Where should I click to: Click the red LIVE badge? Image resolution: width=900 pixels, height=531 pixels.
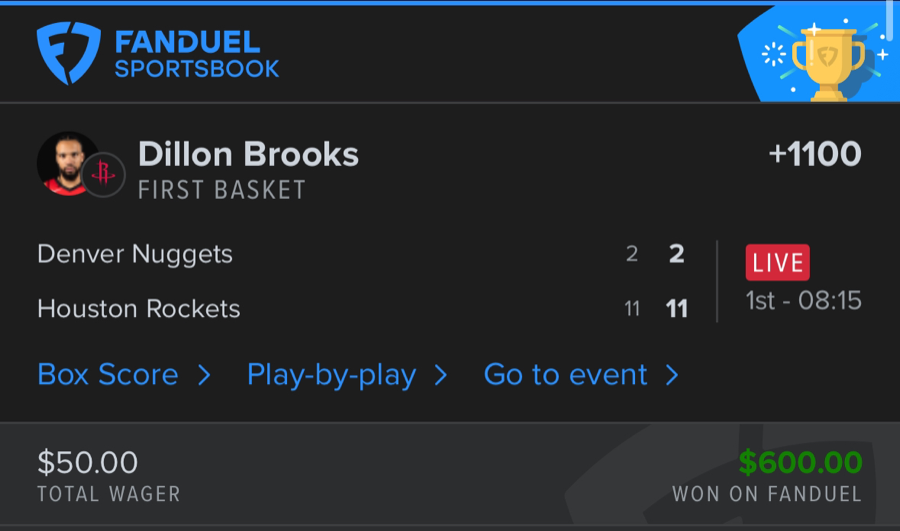[x=777, y=263]
